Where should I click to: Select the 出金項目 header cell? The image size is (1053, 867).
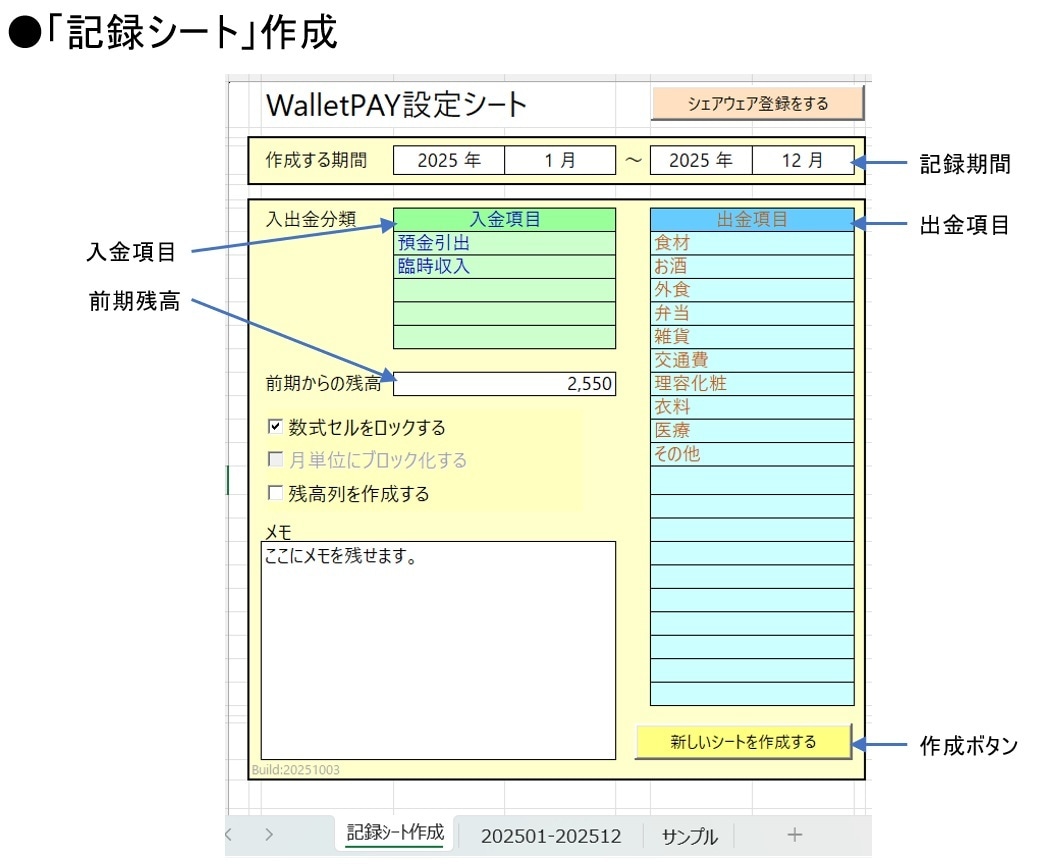coord(752,220)
